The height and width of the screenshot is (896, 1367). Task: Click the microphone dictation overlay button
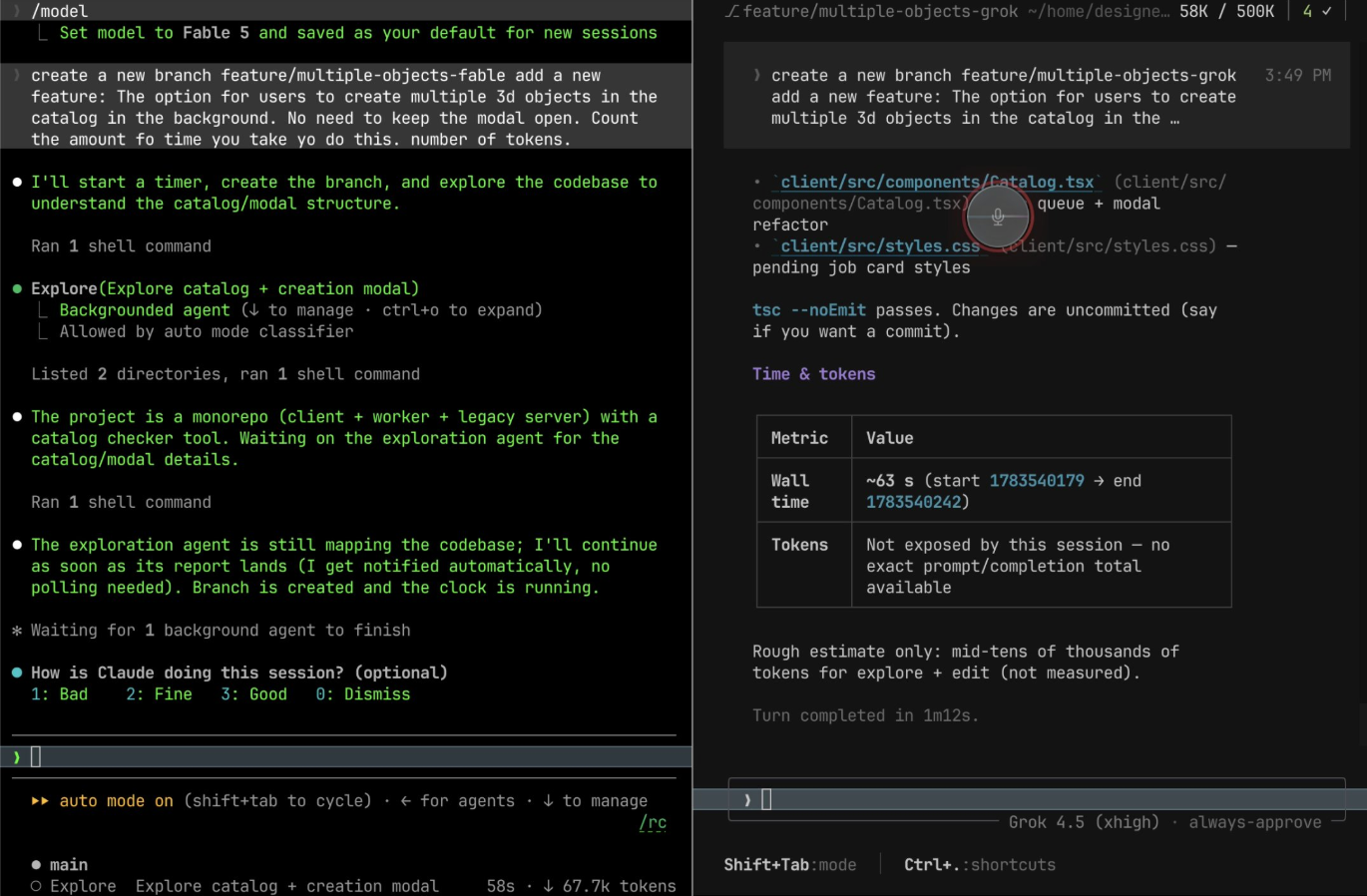(x=997, y=217)
